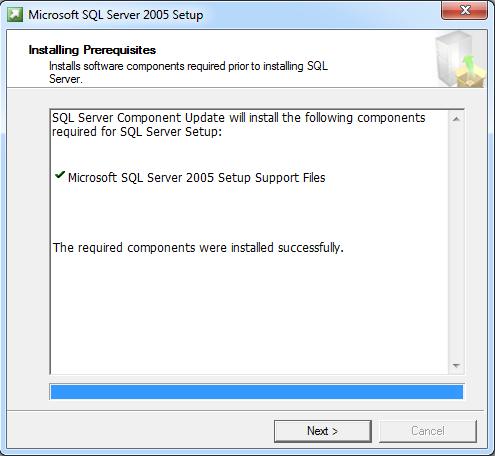Viewport: 495px width, 456px height.
Task: Click the 'required components were installed successfully' message
Action: pos(198,248)
